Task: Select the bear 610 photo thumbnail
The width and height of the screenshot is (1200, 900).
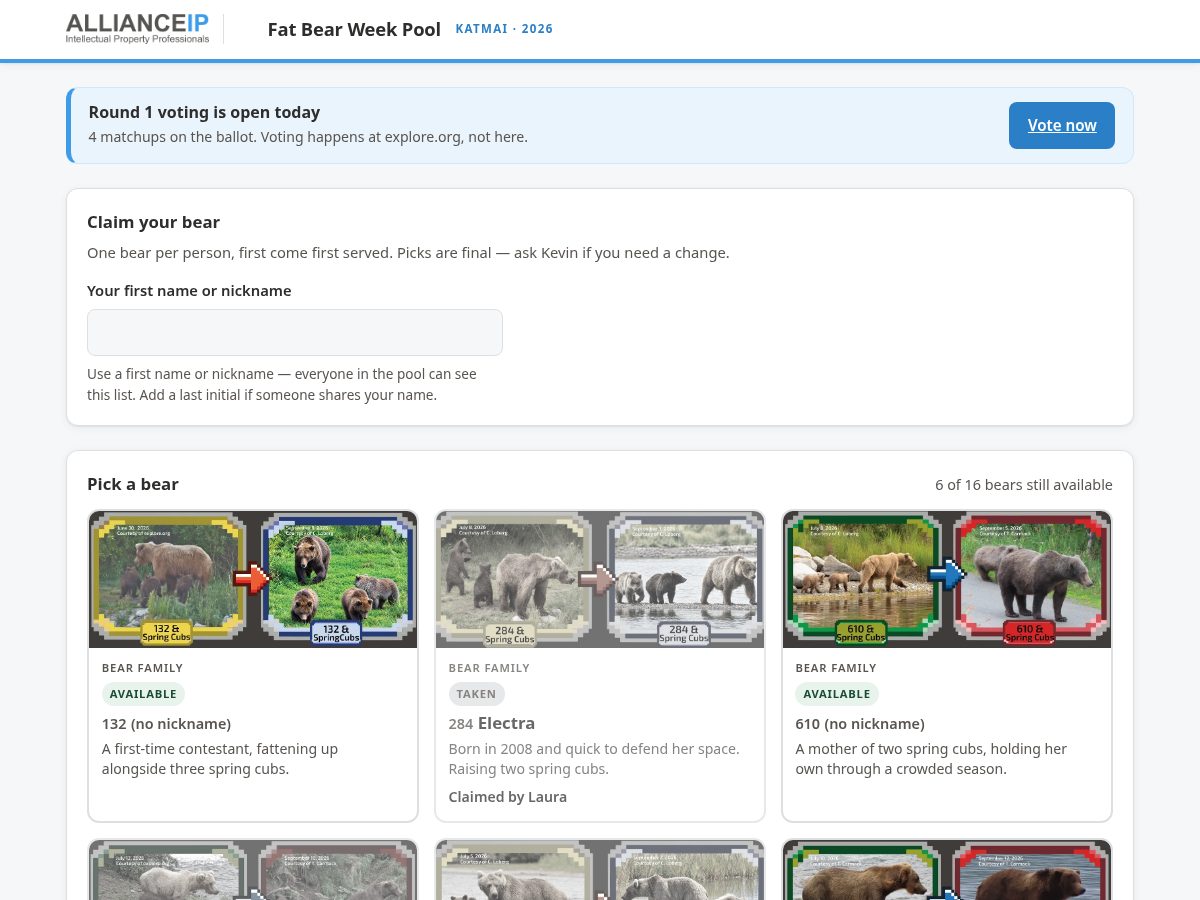Action: pyautogui.click(x=947, y=580)
